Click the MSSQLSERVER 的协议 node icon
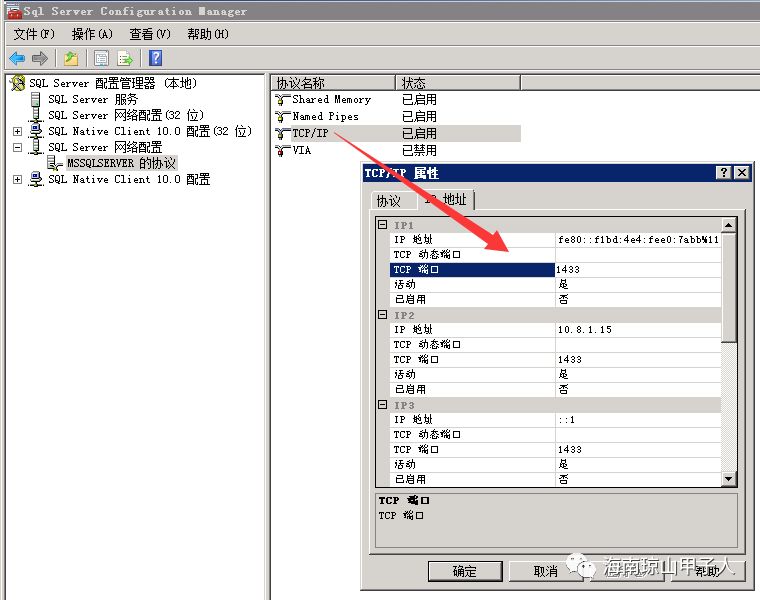 [x=55, y=163]
